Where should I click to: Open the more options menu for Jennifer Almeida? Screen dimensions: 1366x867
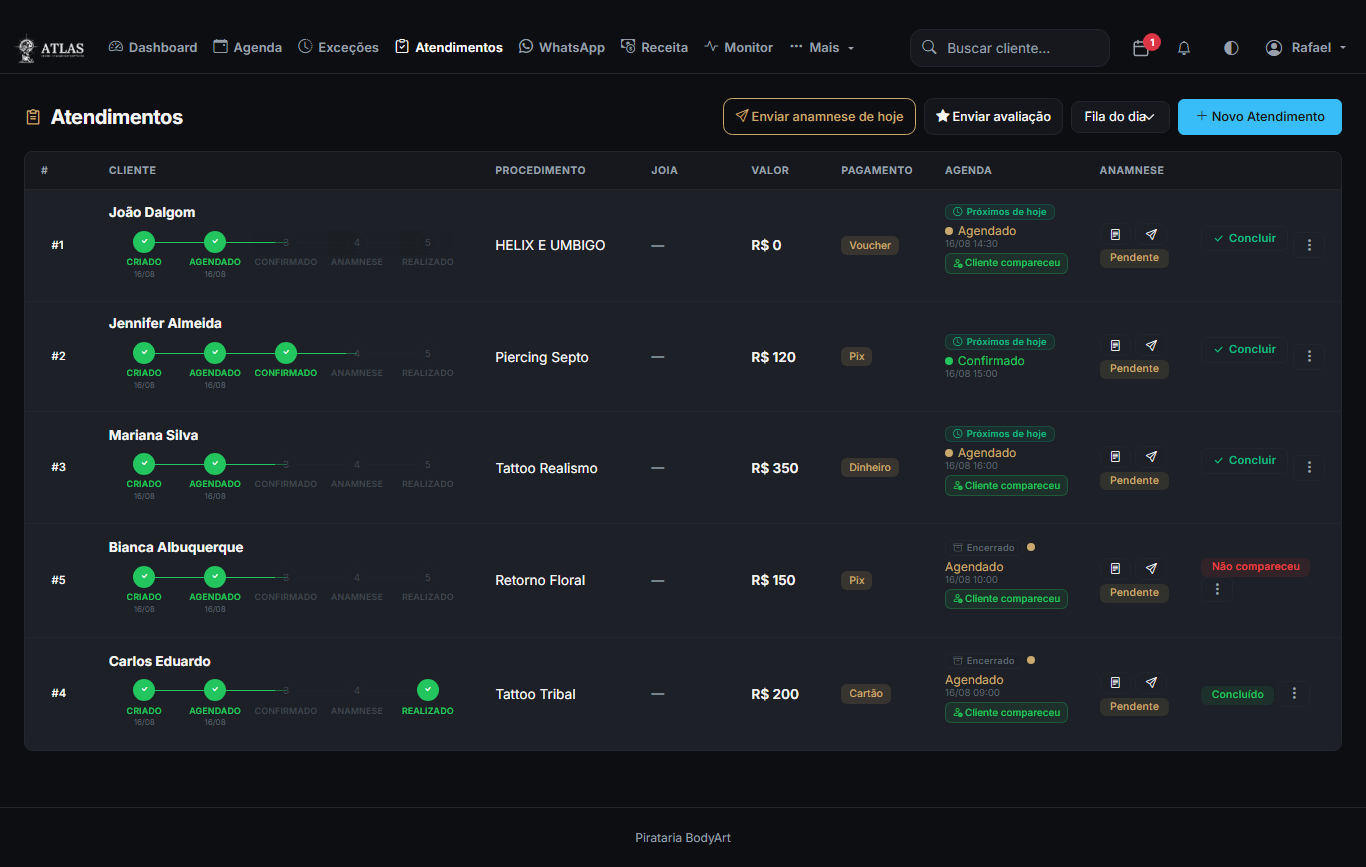tap(1309, 356)
